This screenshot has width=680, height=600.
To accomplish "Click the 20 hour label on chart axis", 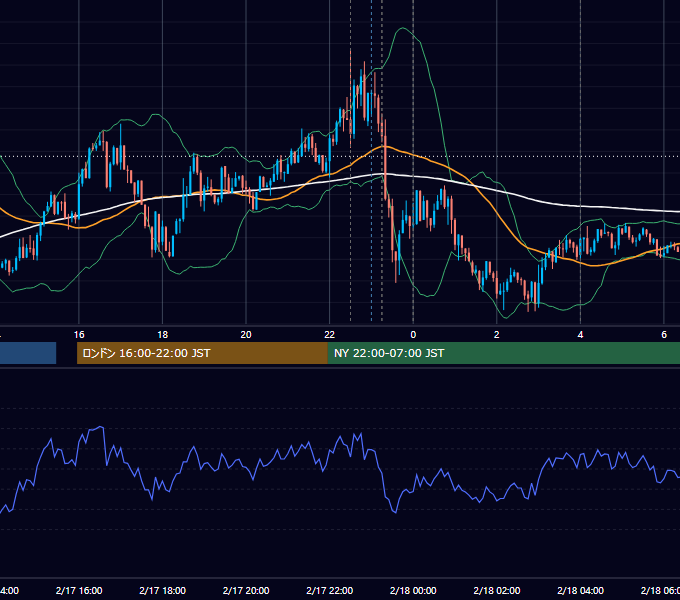I will point(246,335).
